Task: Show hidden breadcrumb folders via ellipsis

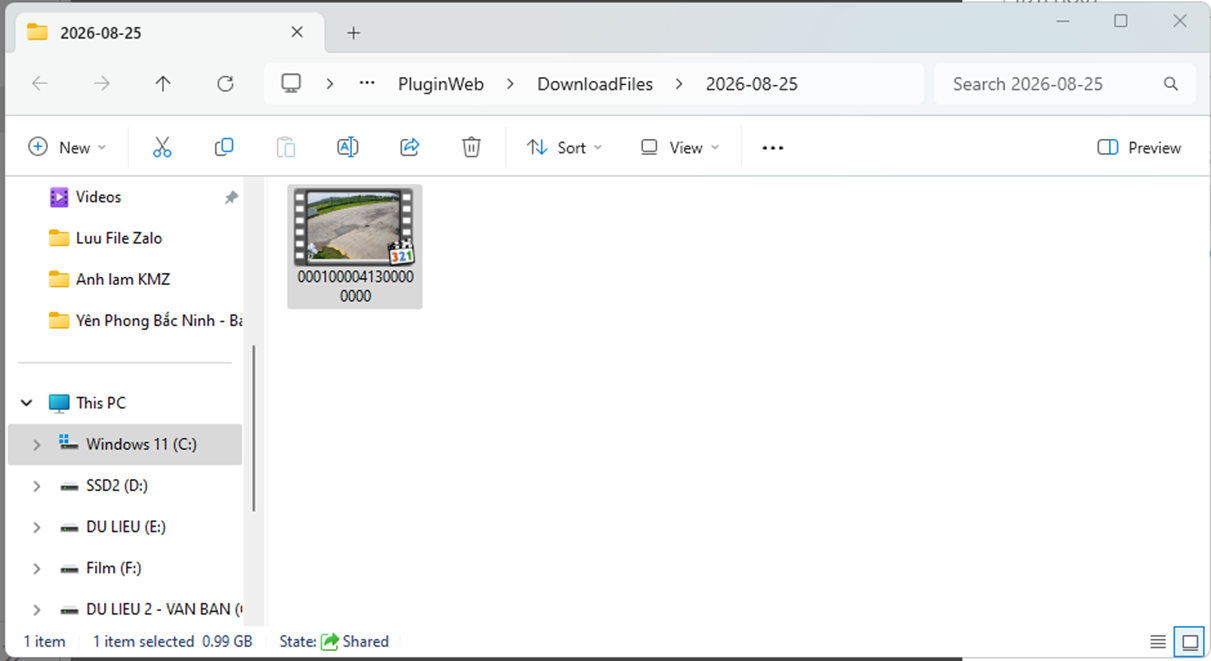Action: pos(367,84)
